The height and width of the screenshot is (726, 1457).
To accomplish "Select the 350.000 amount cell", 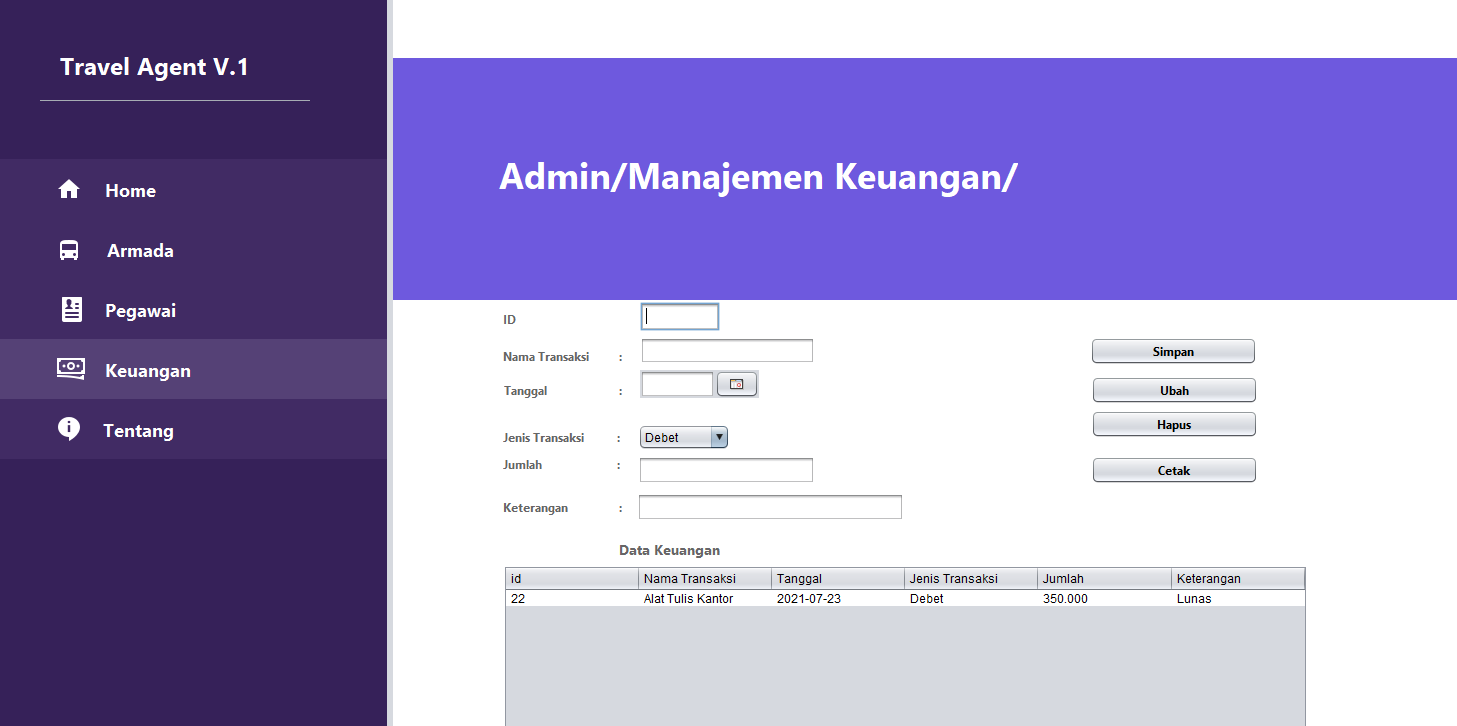I will pyautogui.click(x=1104, y=598).
